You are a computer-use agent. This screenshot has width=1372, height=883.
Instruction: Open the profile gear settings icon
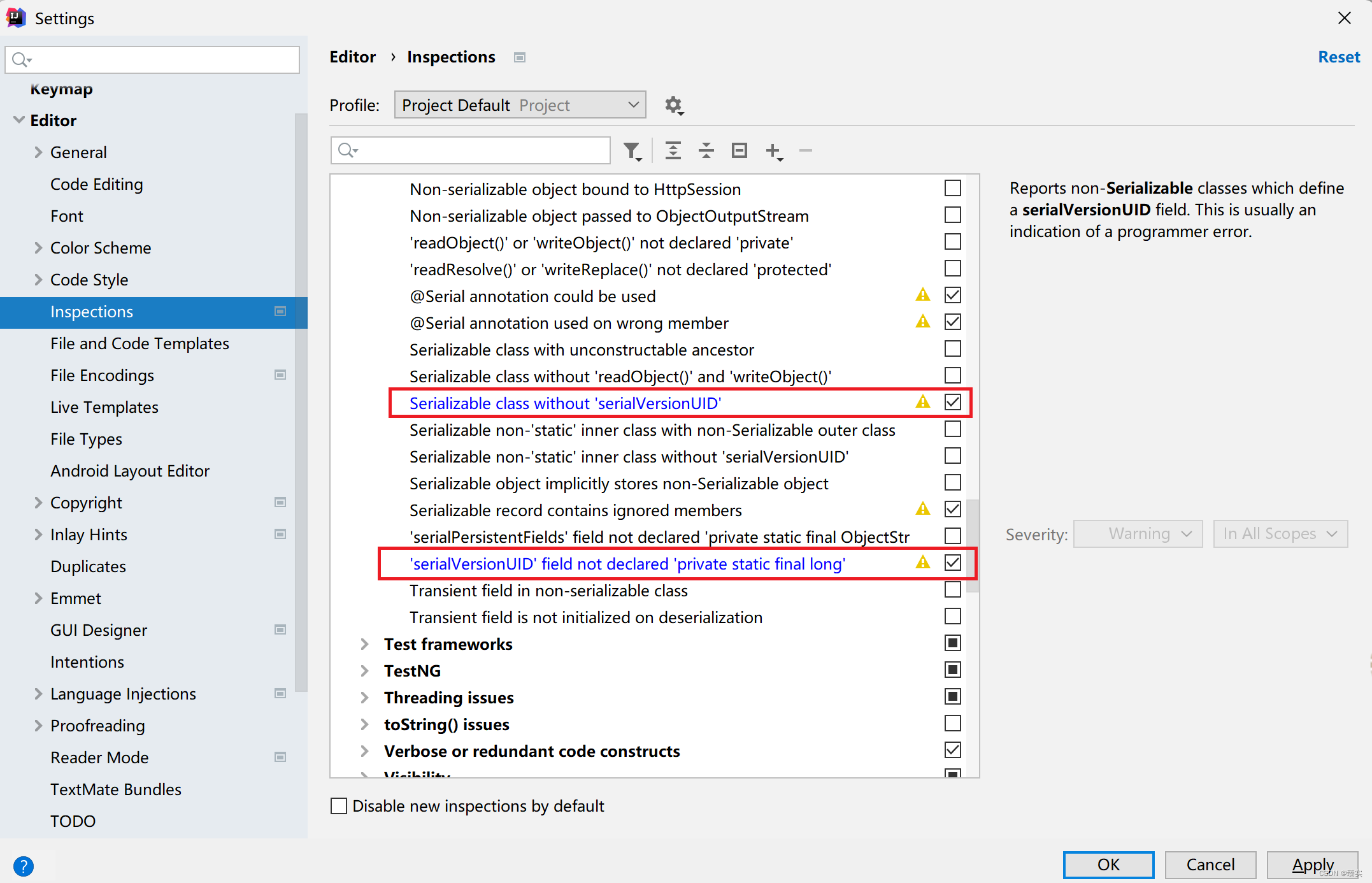[674, 105]
